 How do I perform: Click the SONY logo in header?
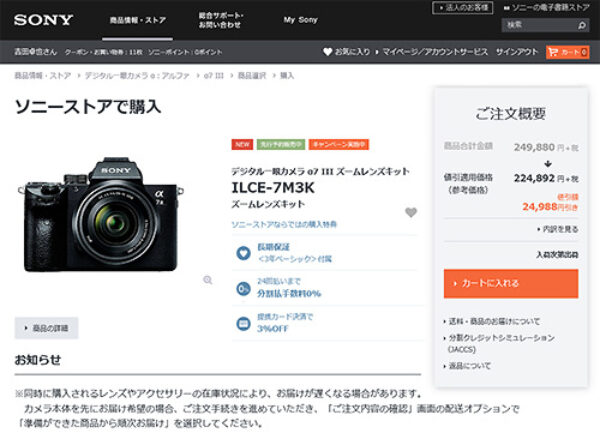tap(43, 20)
